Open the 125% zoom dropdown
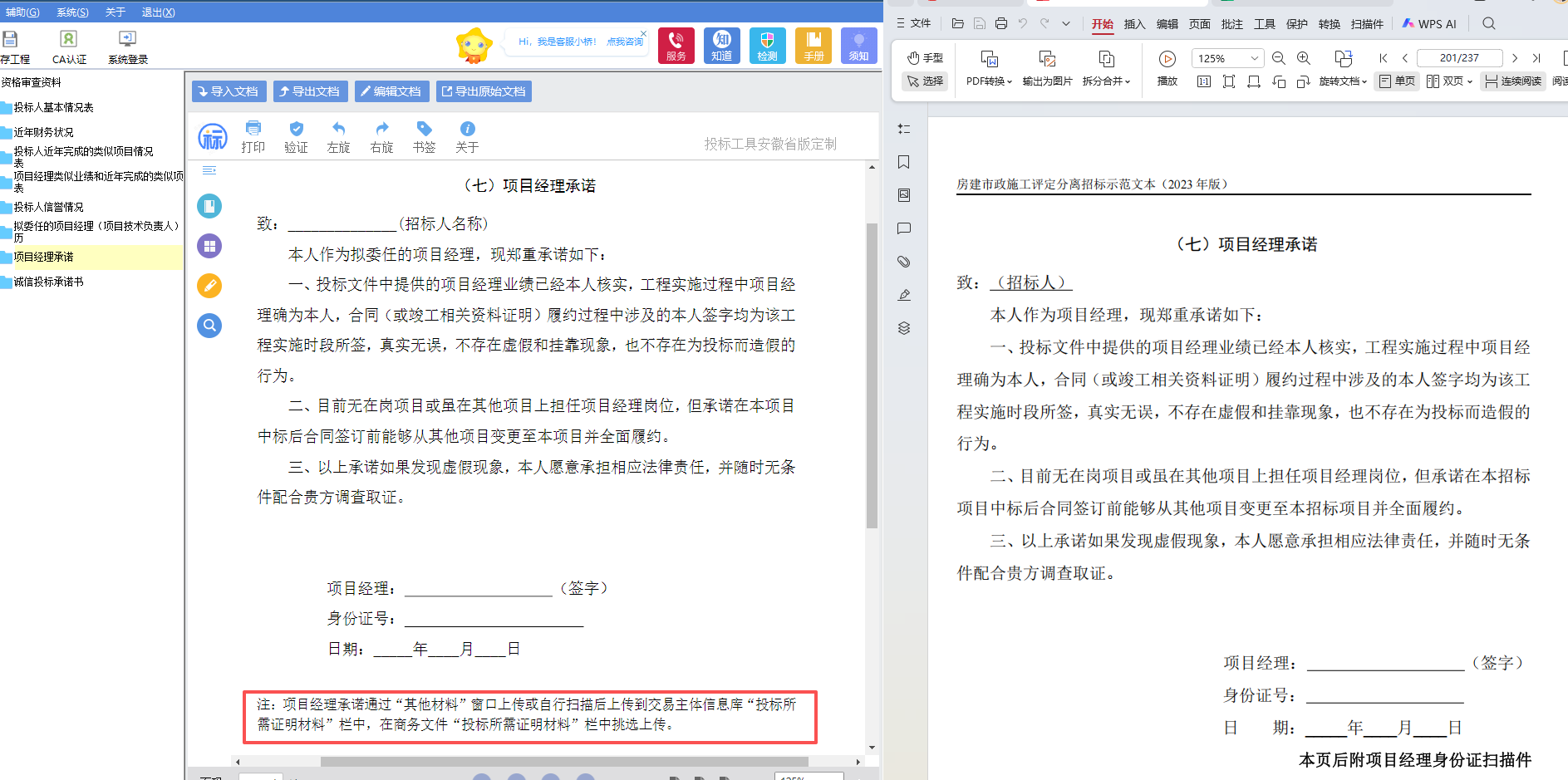The height and width of the screenshot is (780, 1568). point(1255,58)
